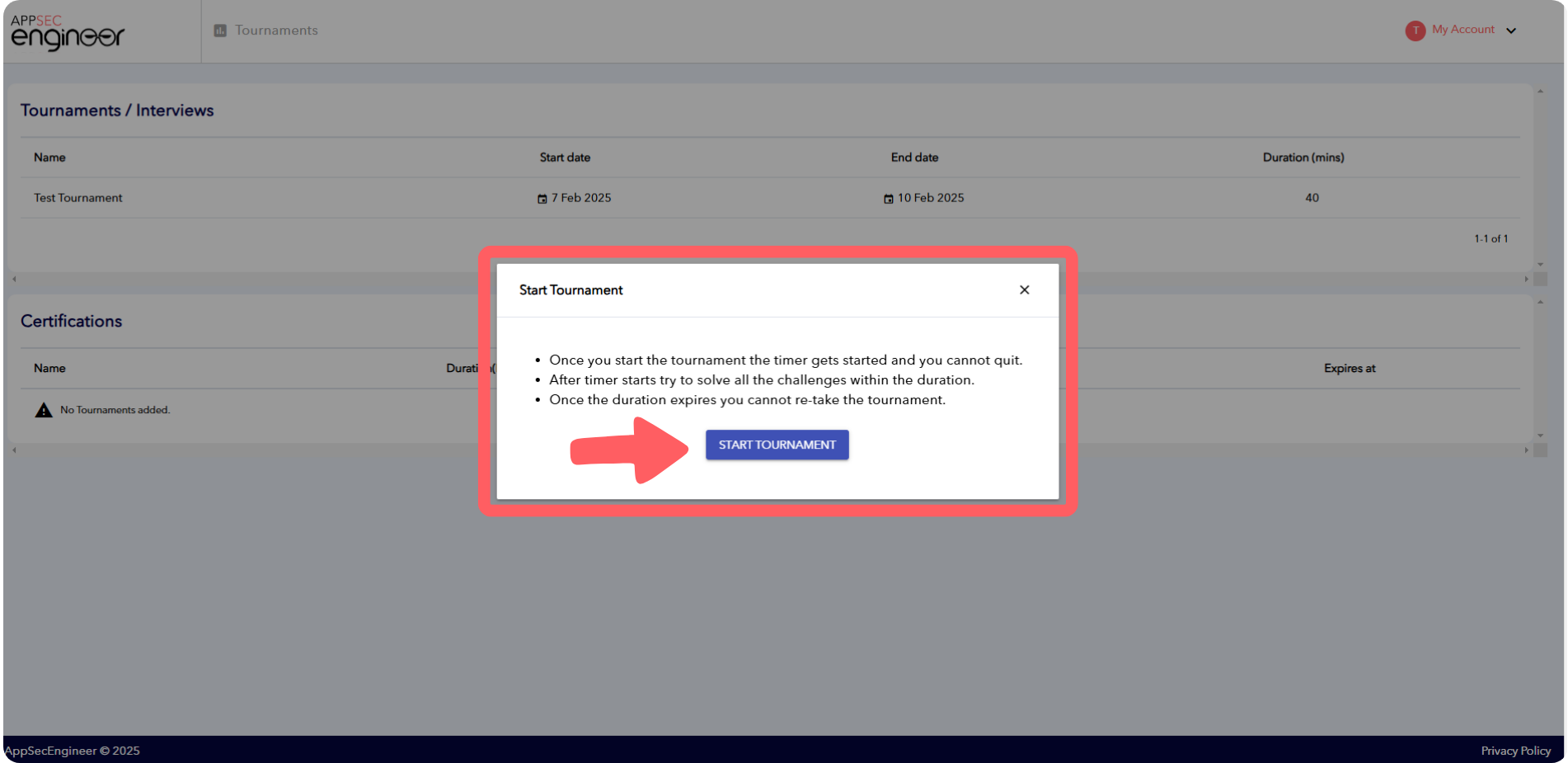Image resolution: width=1568 pixels, height=763 pixels.
Task: Open the Privacy Policy link
Action: [x=1515, y=751]
